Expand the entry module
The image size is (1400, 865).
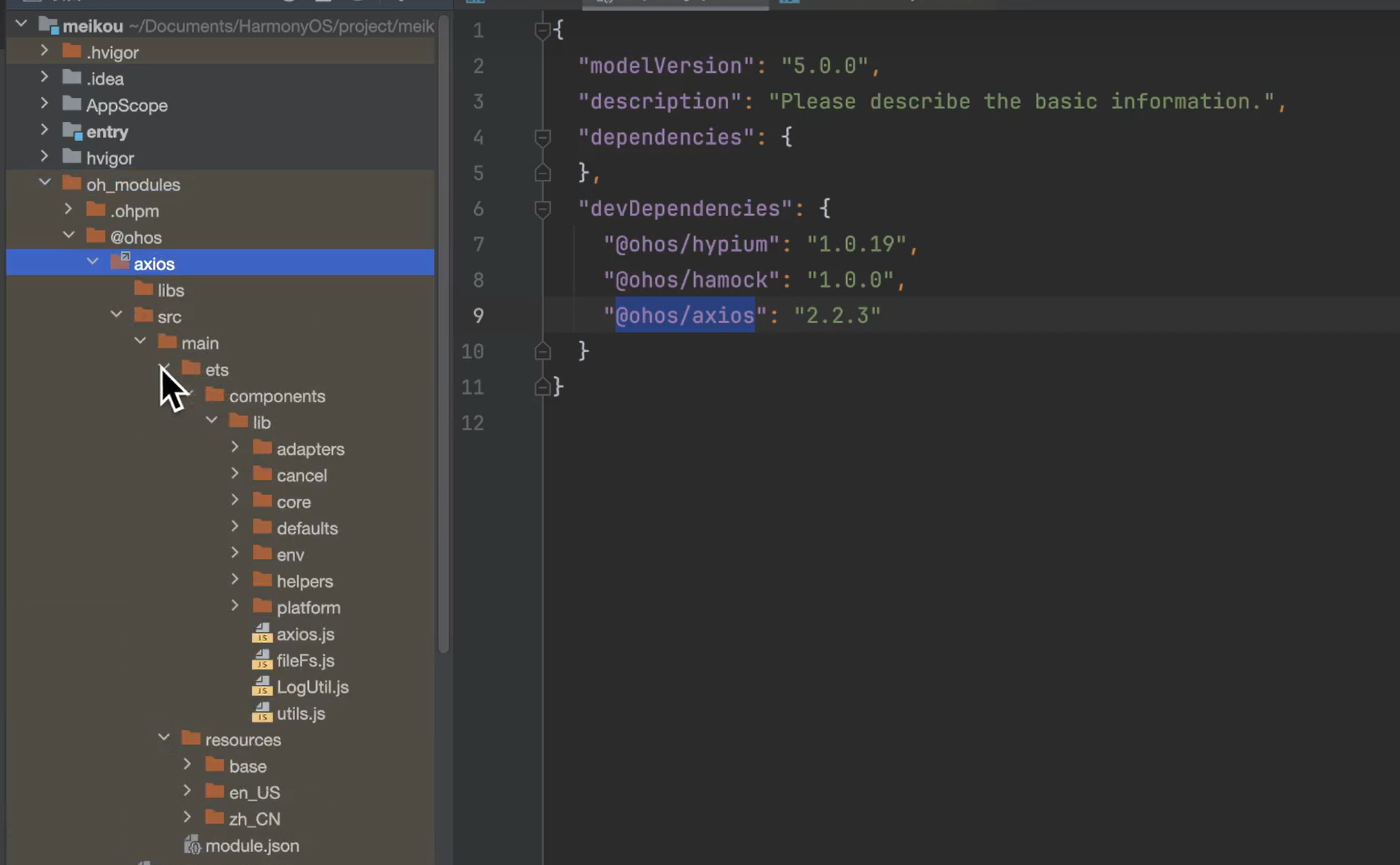pyautogui.click(x=44, y=131)
